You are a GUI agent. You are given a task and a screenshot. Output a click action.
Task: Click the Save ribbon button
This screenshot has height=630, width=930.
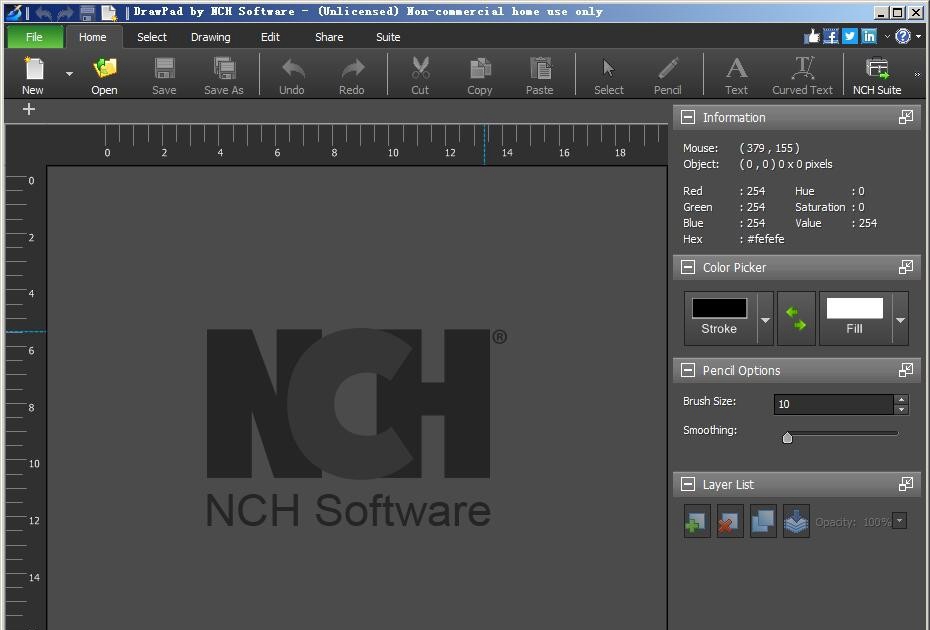pyautogui.click(x=164, y=75)
